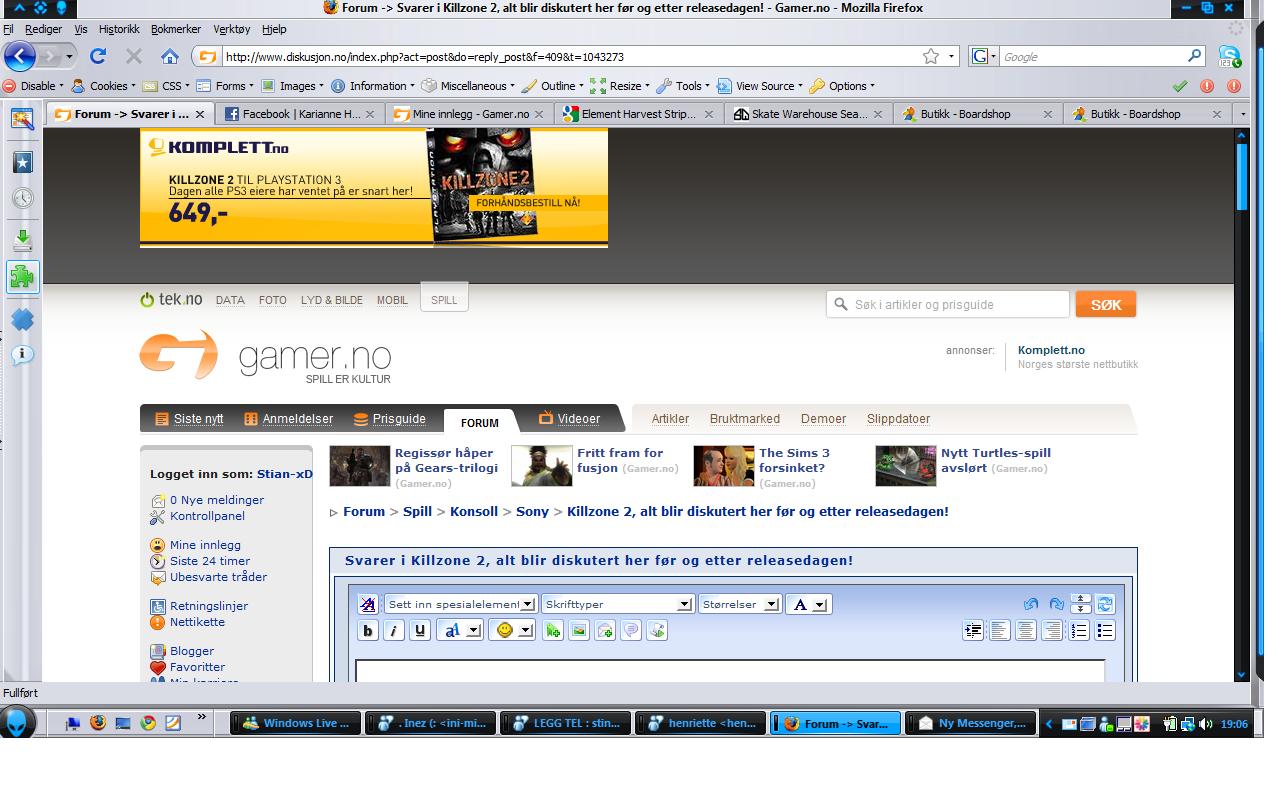Switch to the Skate Warehouse tab
This screenshot has width=1280, height=800.
point(808,114)
